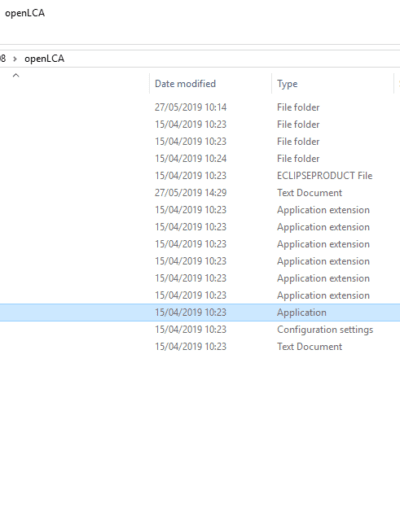Click divider between Date modified and Type headers

[272, 84]
